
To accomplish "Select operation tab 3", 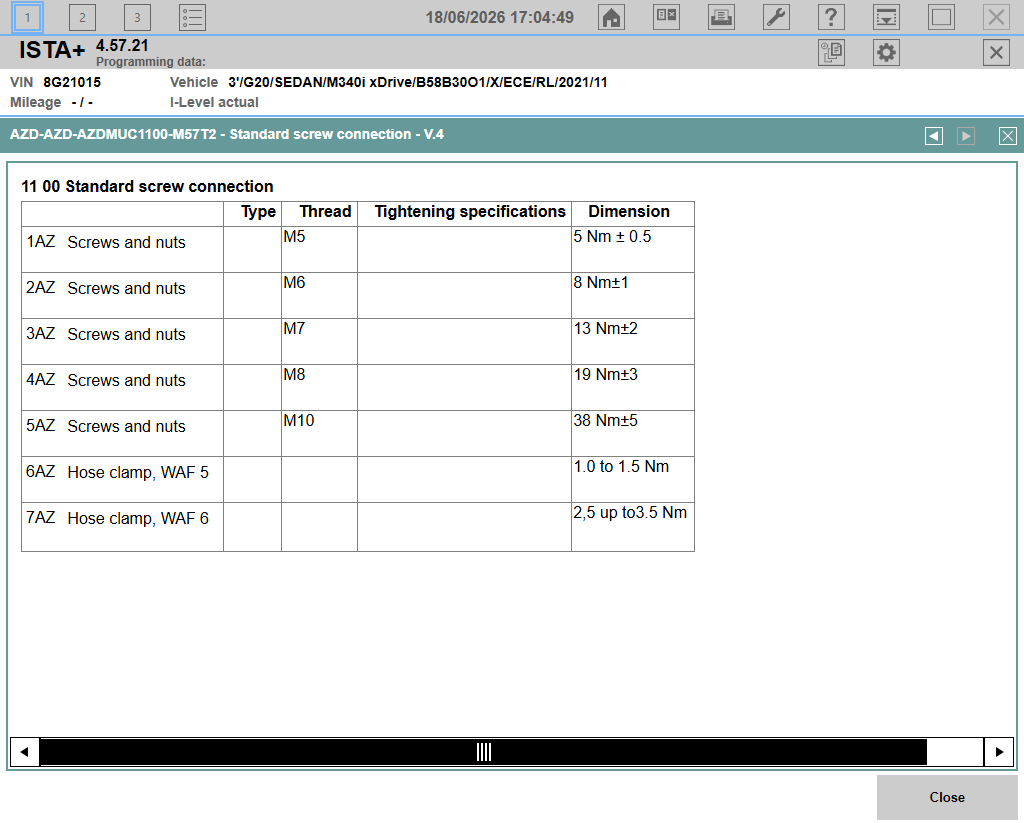I will click(x=137, y=18).
